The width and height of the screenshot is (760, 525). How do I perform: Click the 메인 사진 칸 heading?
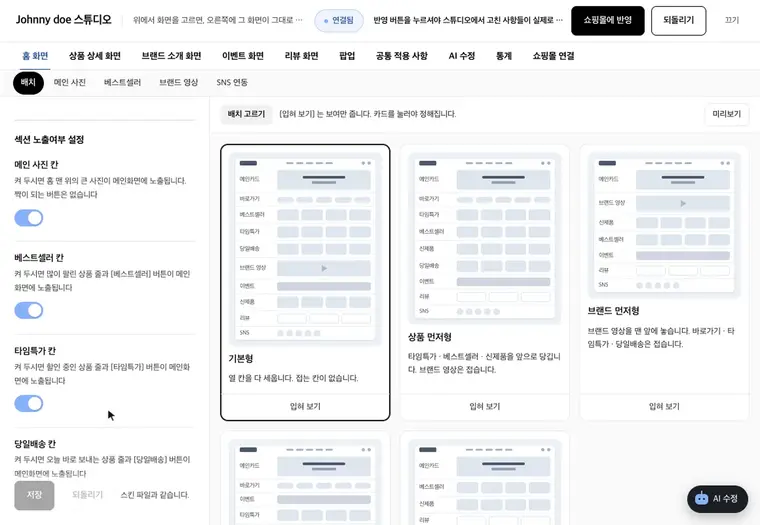coord(36,165)
